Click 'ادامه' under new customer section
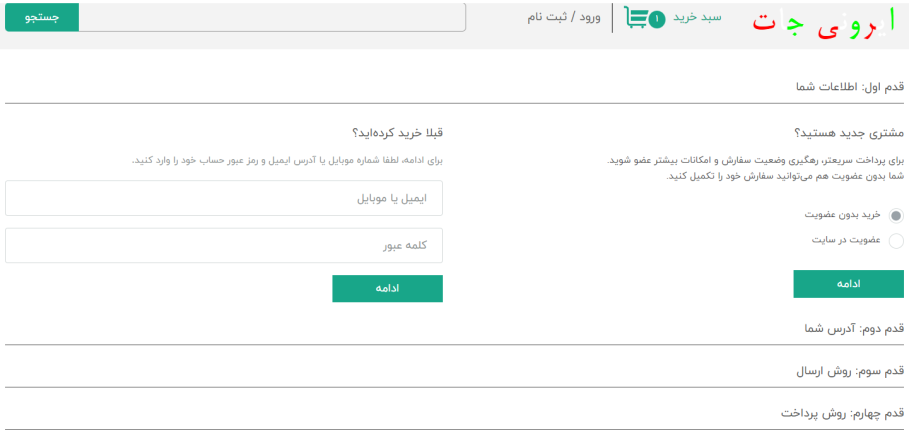 (849, 284)
